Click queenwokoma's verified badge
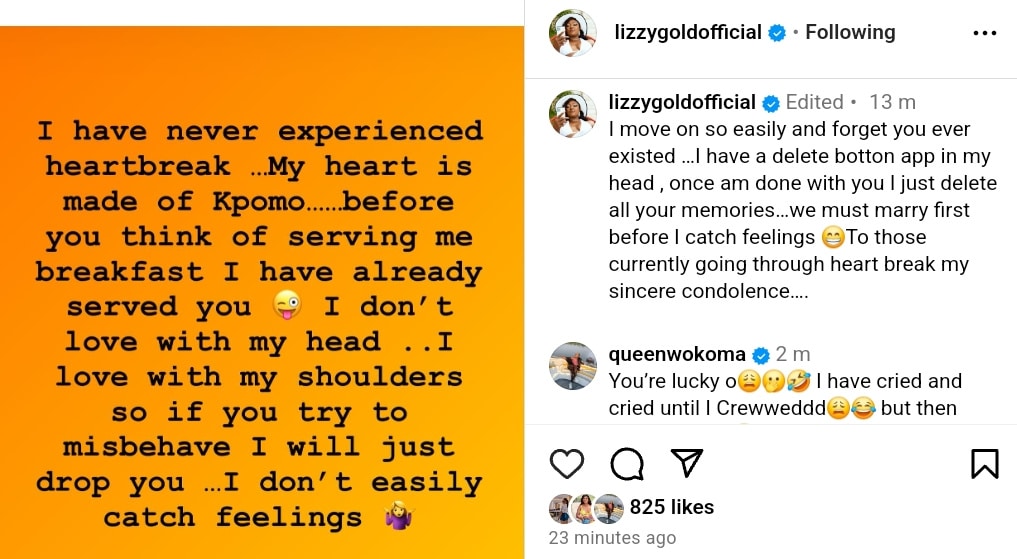The image size is (1017, 559). pos(760,355)
